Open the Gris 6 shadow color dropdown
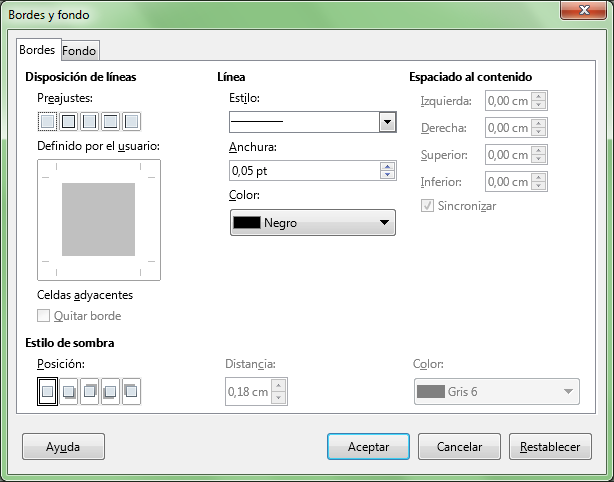This screenshot has height=482, width=614. point(496,392)
